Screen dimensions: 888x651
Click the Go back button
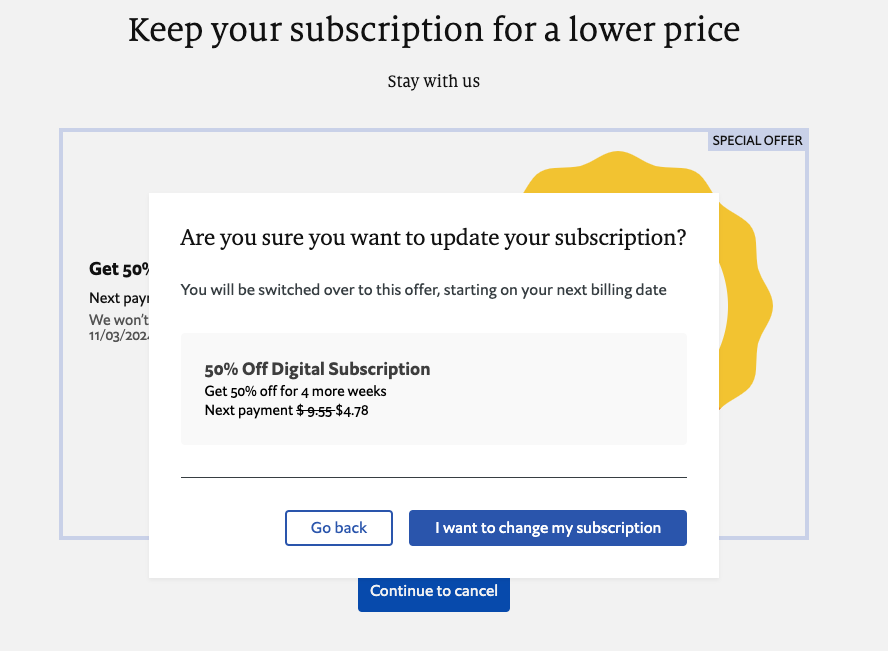click(338, 527)
